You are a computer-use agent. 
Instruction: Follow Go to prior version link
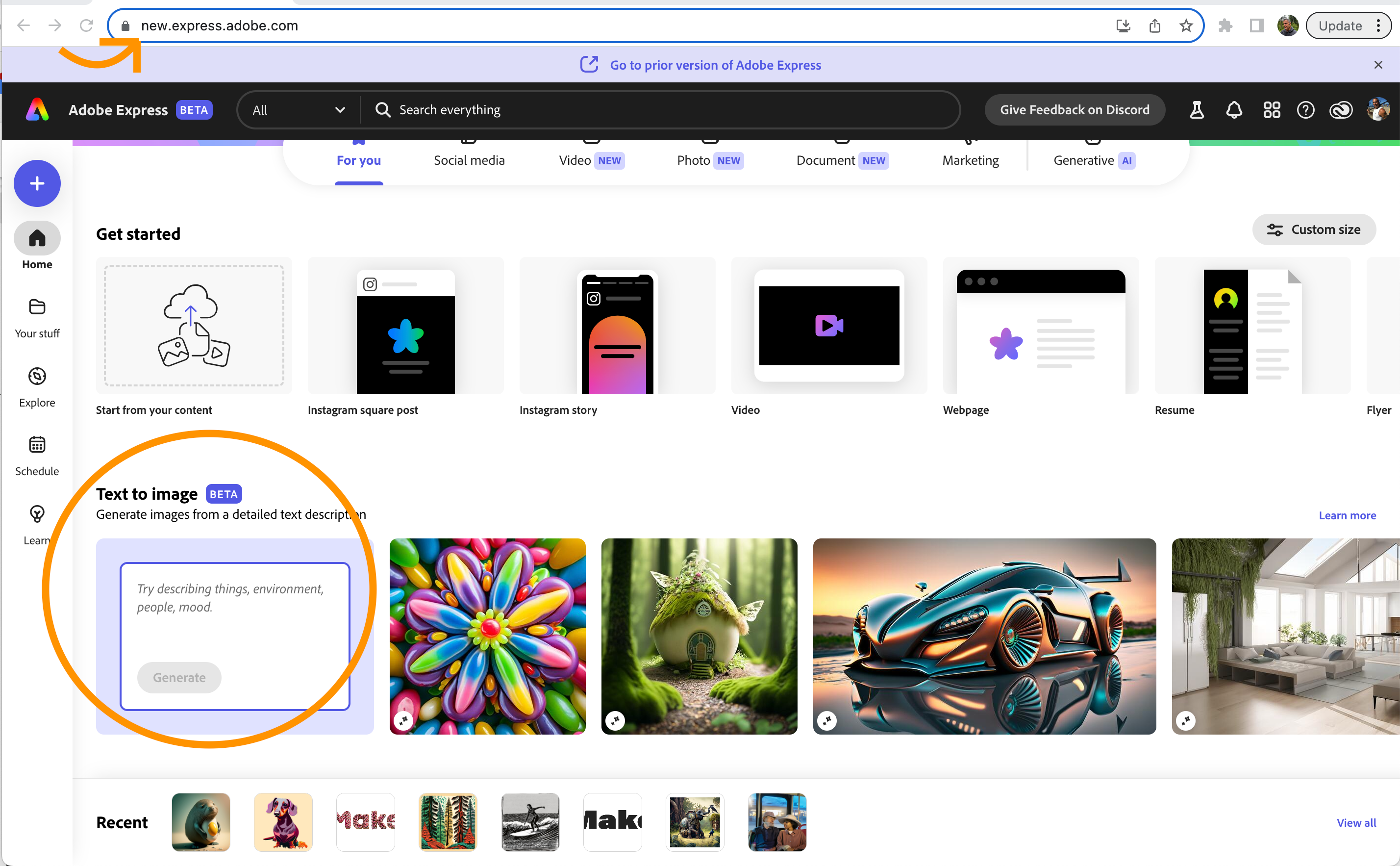pyautogui.click(x=715, y=65)
